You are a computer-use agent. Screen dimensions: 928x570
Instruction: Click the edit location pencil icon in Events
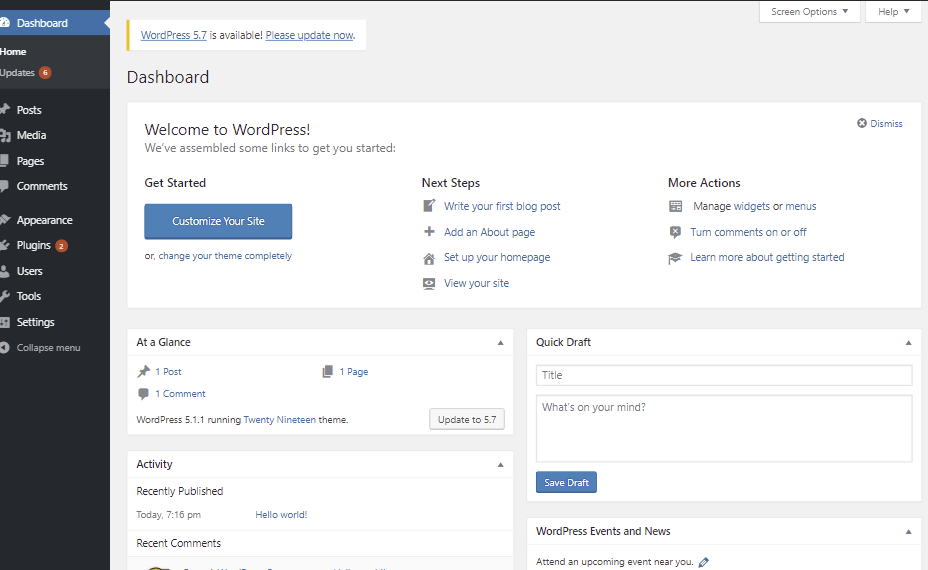coord(704,562)
